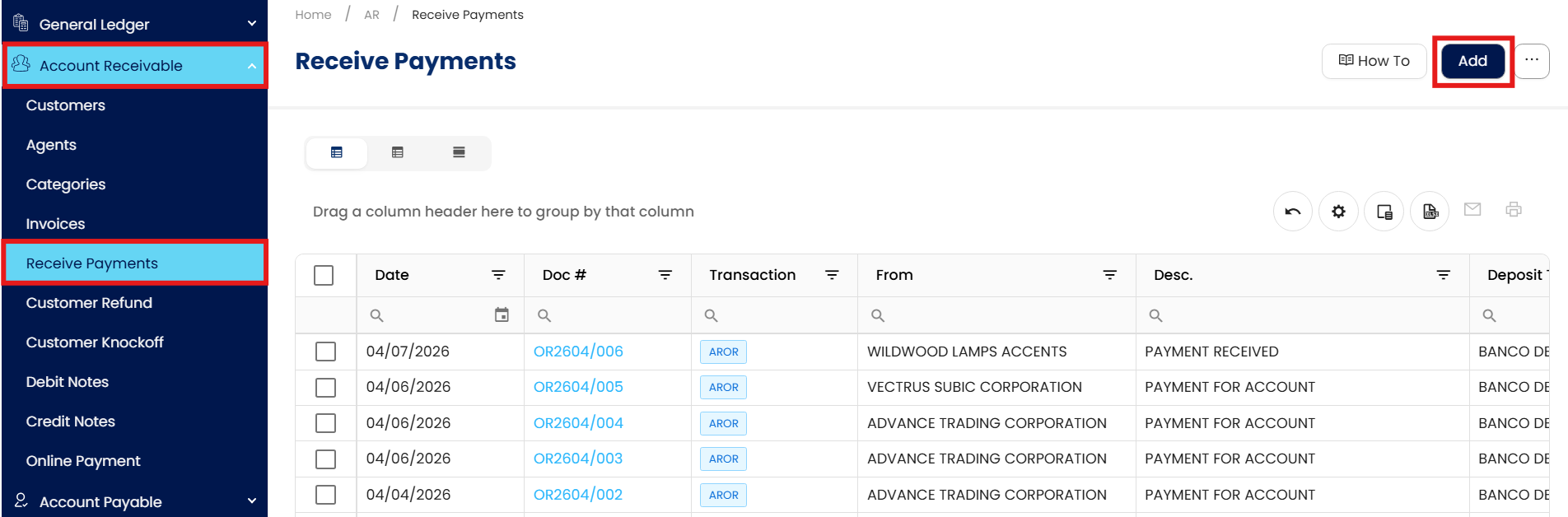
Task: Click the Transaction search magnifier icon
Action: 712,315
